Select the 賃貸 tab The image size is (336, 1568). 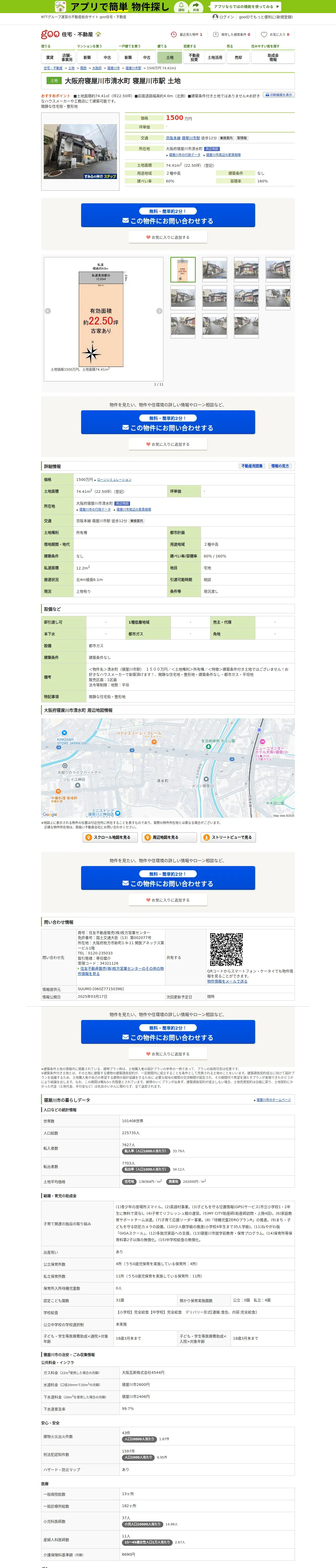pos(49,58)
